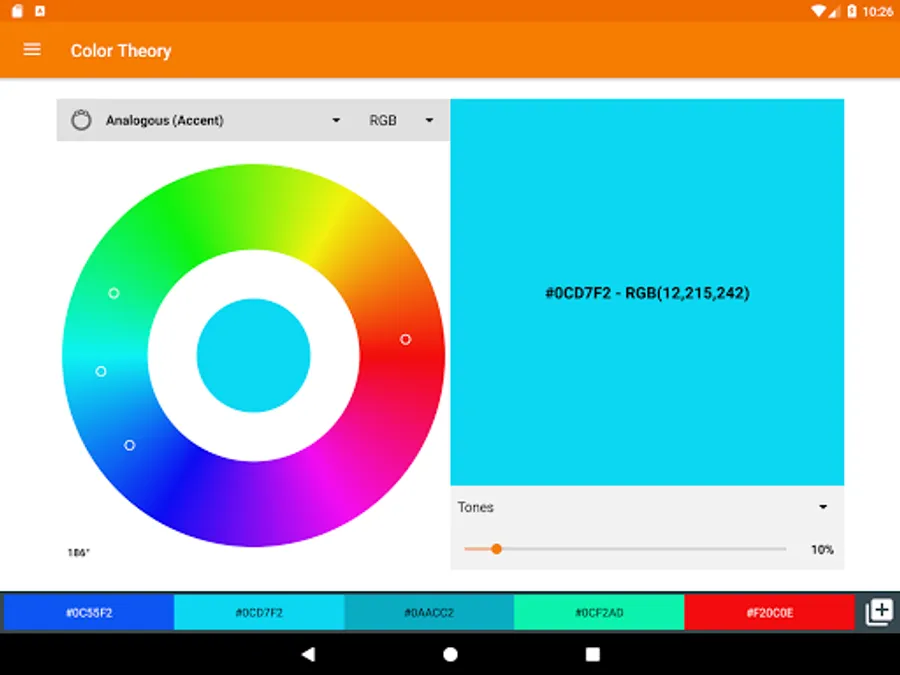The image size is (900, 675).
Task: Select the accent marker on the red hue
Action: click(x=405, y=339)
